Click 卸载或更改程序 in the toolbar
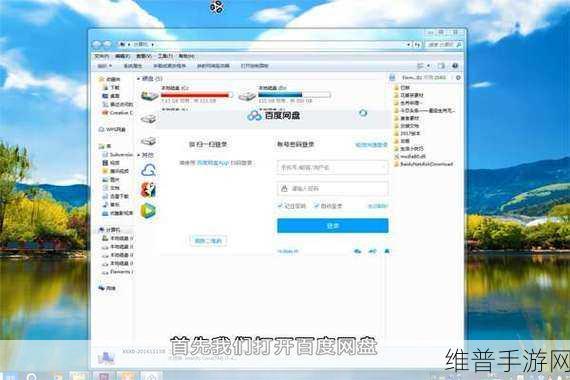Image resolution: width=570 pixels, height=380 pixels. (169, 66)
